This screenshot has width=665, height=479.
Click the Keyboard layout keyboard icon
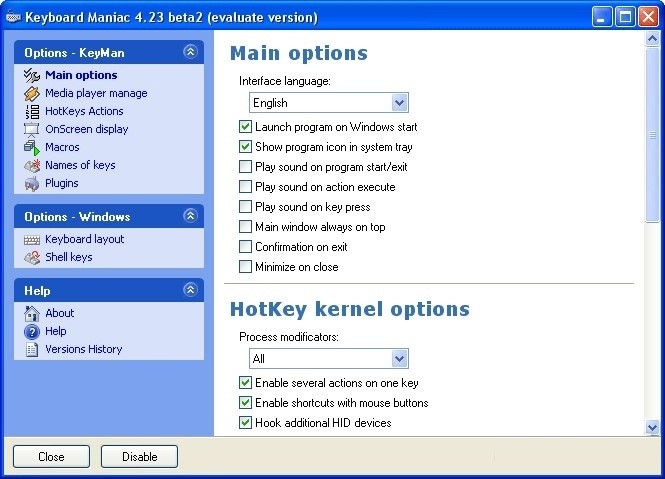point(32,240)
